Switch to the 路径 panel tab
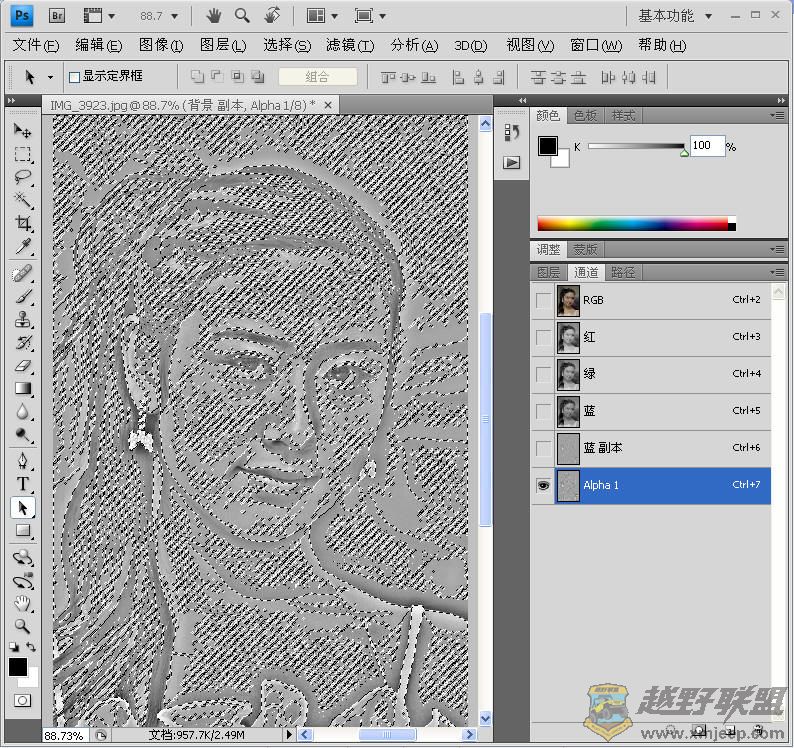The width and height of the screenshot is (794, 748). click(623, 272)
